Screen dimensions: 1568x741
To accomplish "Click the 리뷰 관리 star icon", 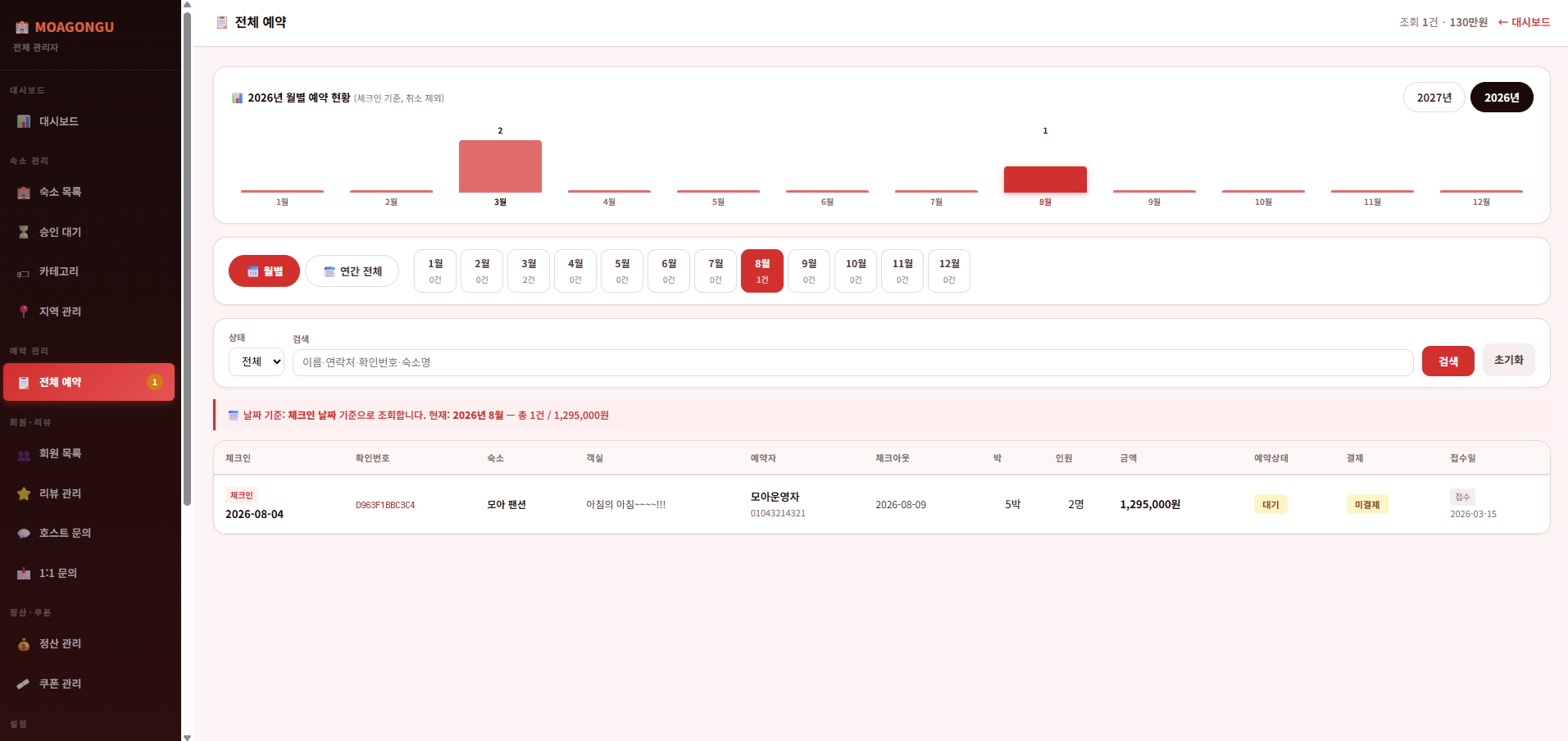I will [24, 493].
